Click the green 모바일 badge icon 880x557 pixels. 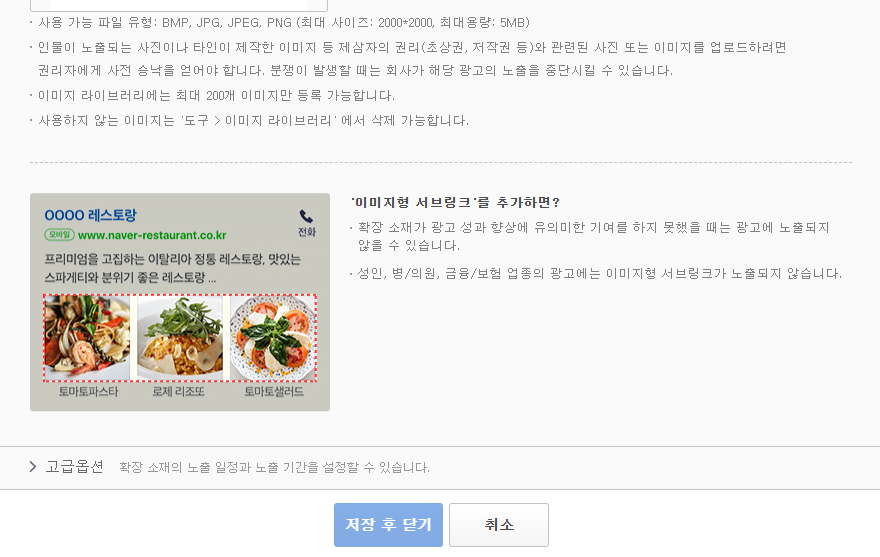[x=59, y=235]
